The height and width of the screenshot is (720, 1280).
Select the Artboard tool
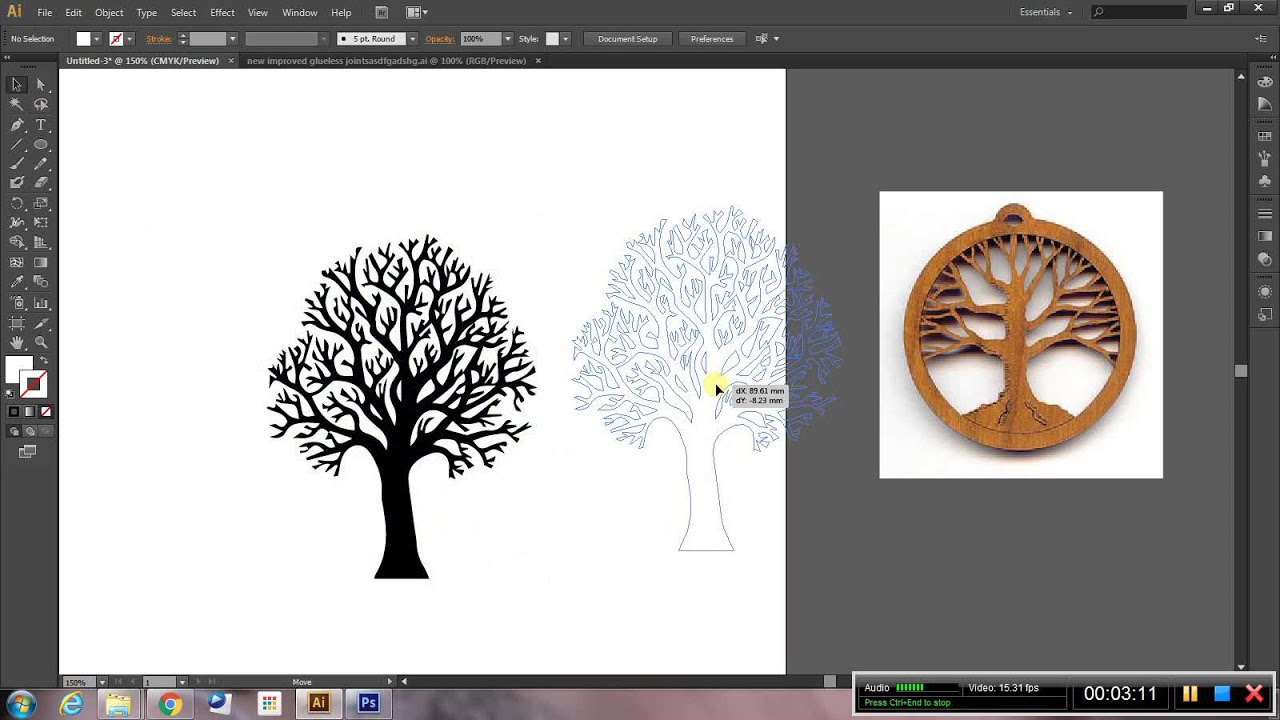[x=17, y=323]
